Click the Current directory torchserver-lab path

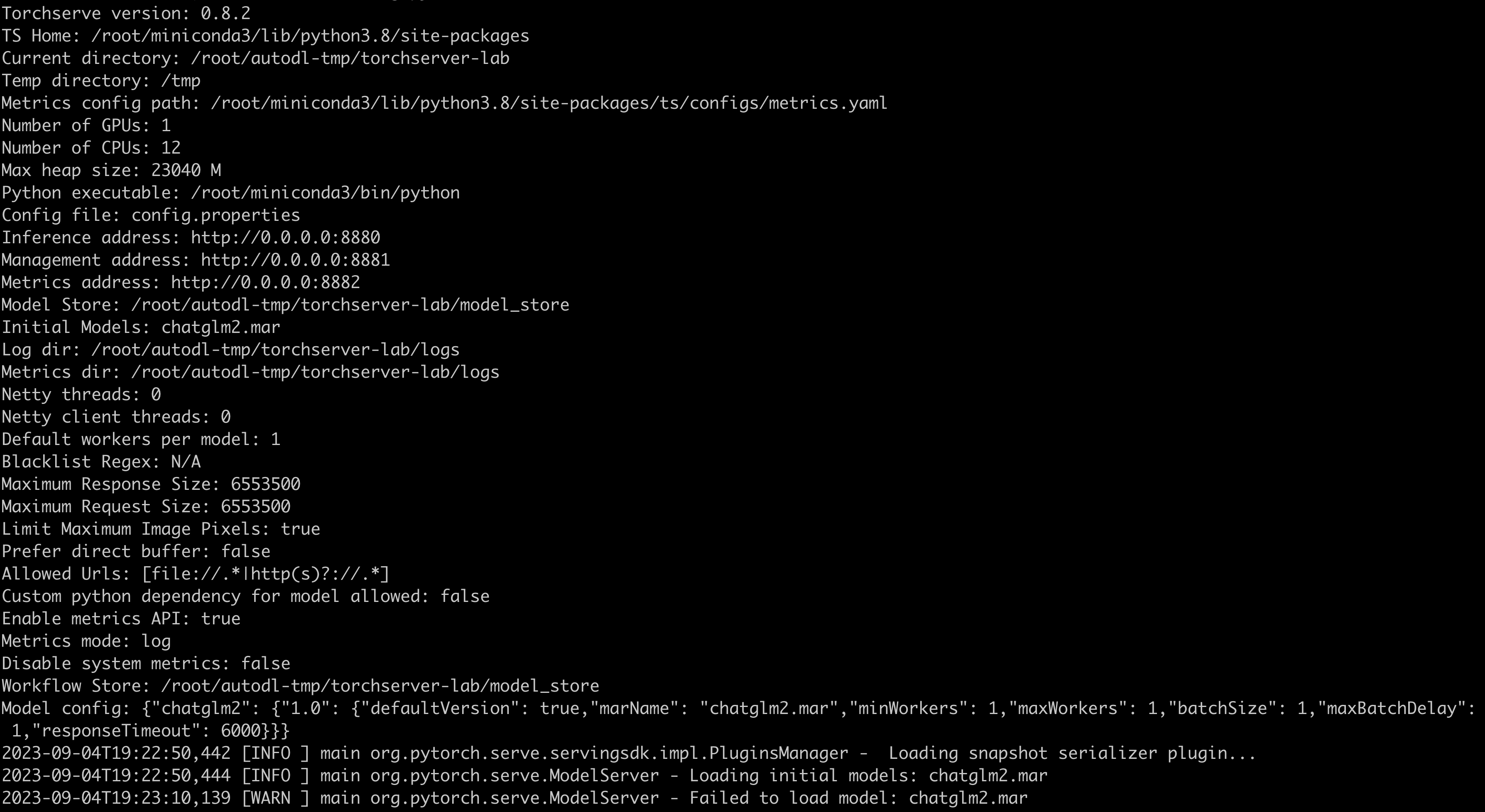[350, 58]
